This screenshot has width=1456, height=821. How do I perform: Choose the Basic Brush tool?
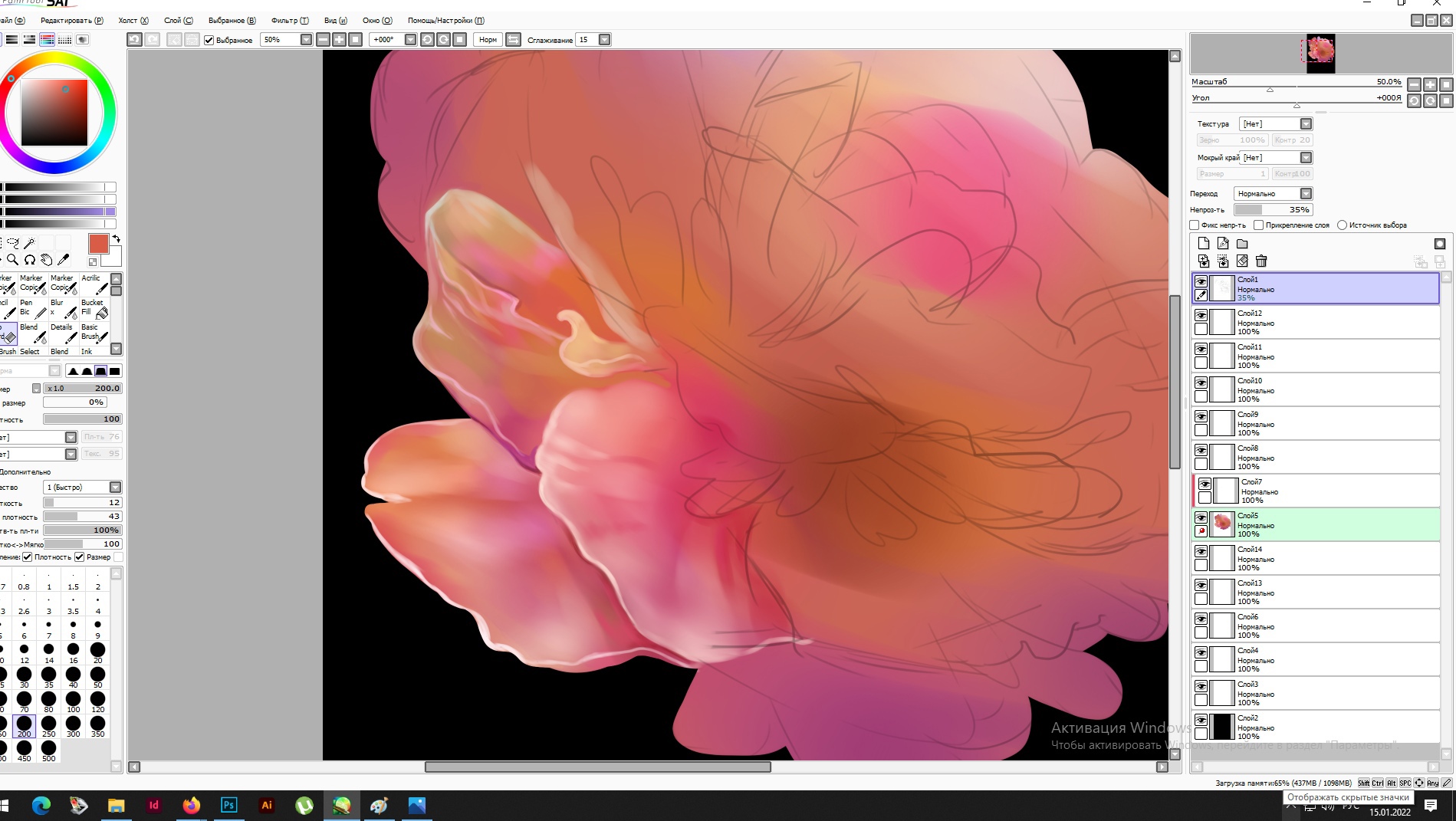95,333
